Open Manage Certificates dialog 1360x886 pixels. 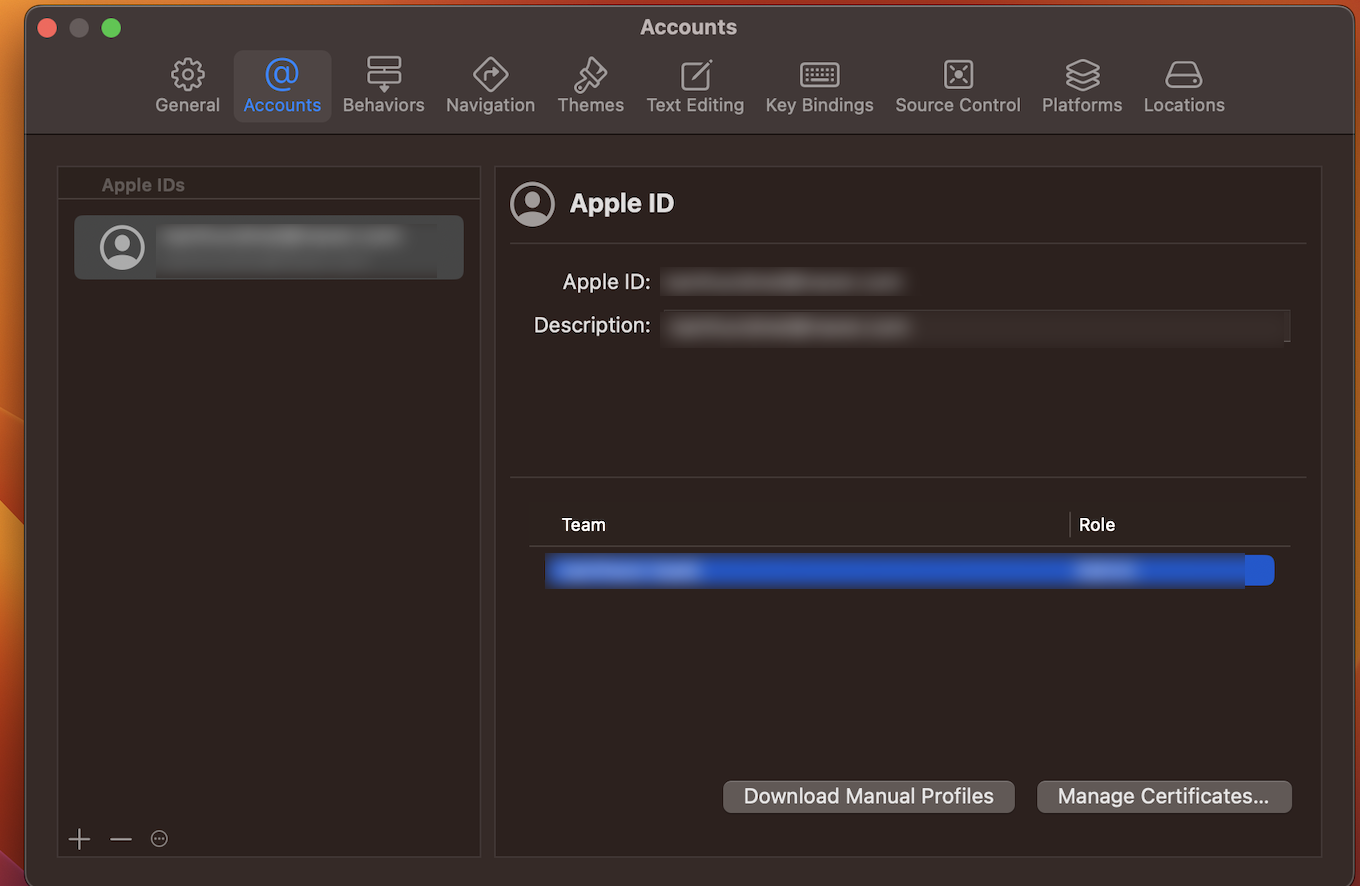[1164, 797]
